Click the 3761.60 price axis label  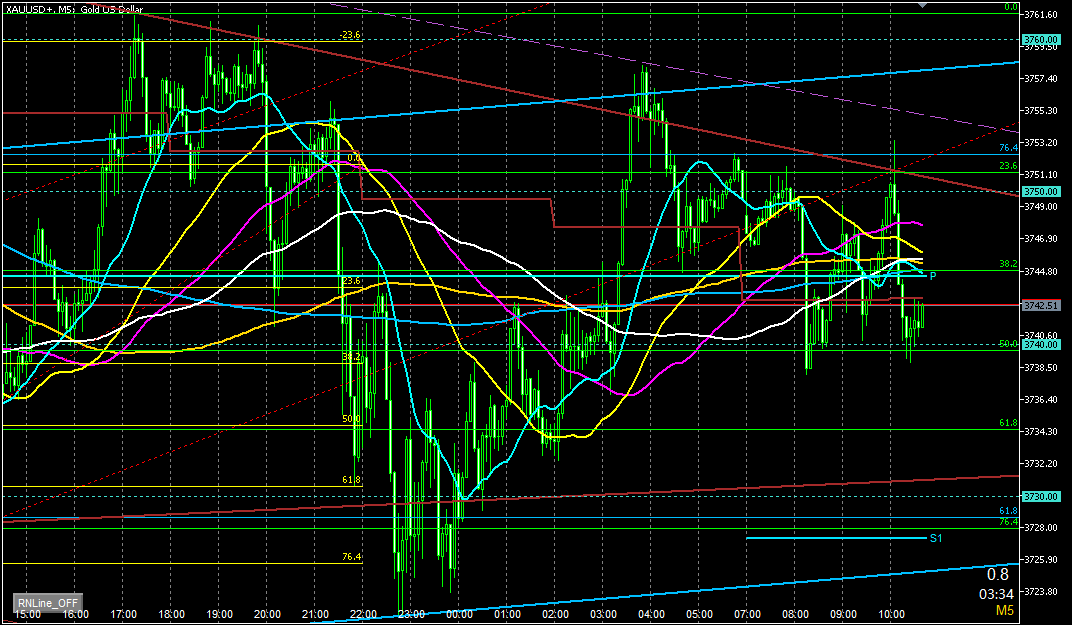pos(1041,14)
